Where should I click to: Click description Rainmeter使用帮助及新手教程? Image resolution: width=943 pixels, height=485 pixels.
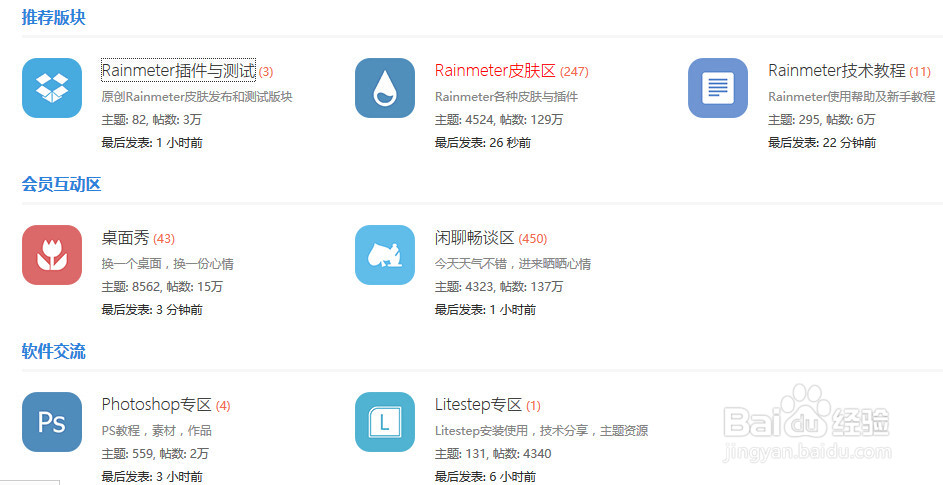[x=852, y=96]
